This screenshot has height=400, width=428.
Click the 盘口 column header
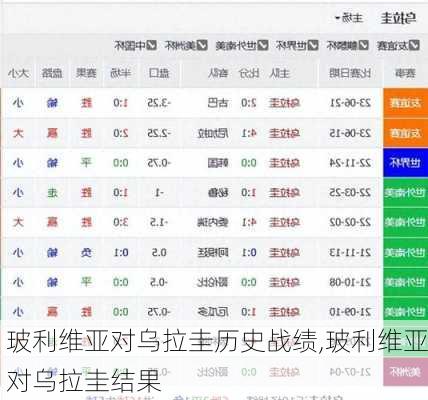(x=159, y=73)
